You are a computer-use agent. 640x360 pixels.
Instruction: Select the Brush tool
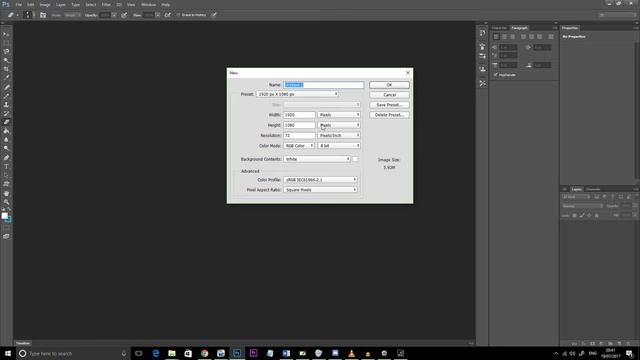(6, 96)
